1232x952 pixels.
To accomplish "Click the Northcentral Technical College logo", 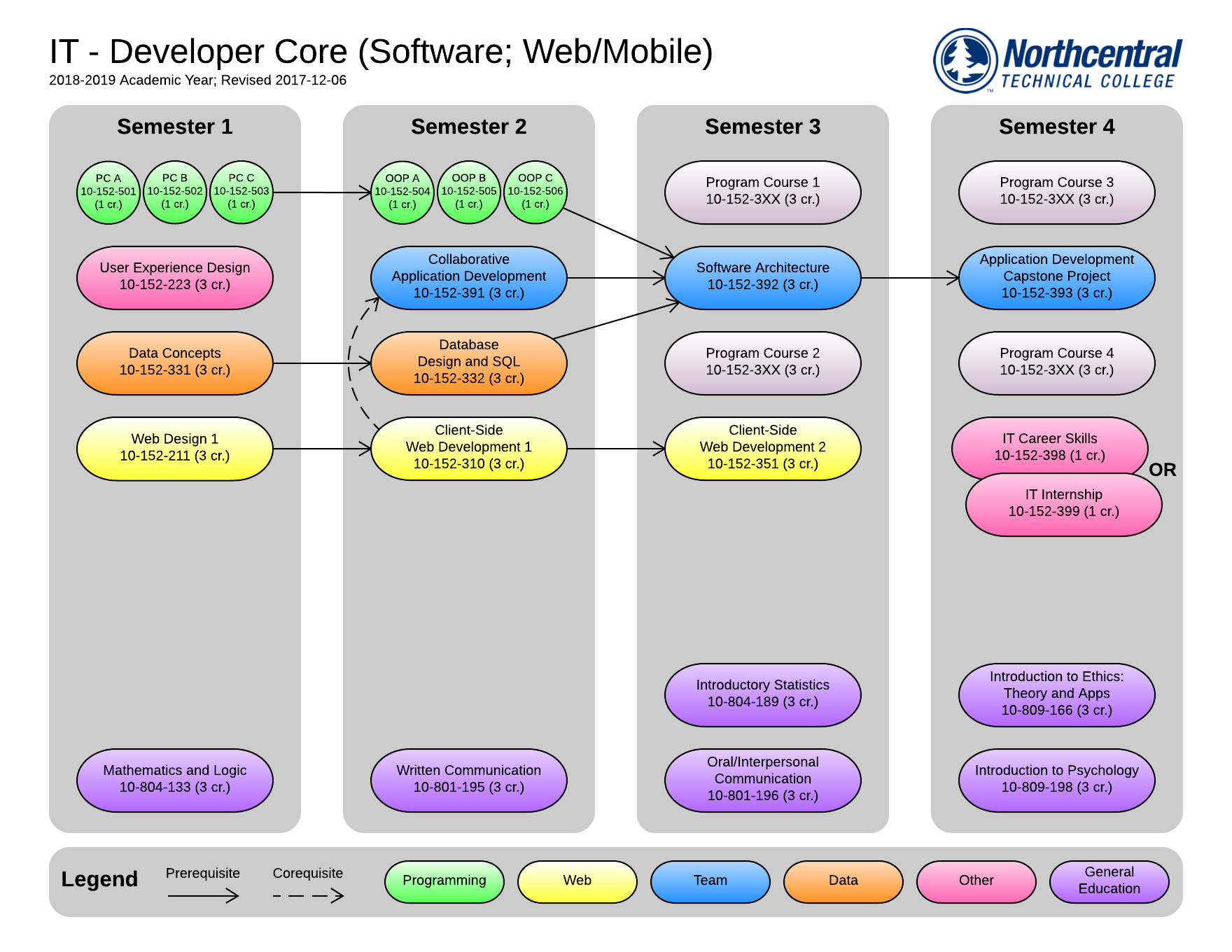I will point(1057,61).
